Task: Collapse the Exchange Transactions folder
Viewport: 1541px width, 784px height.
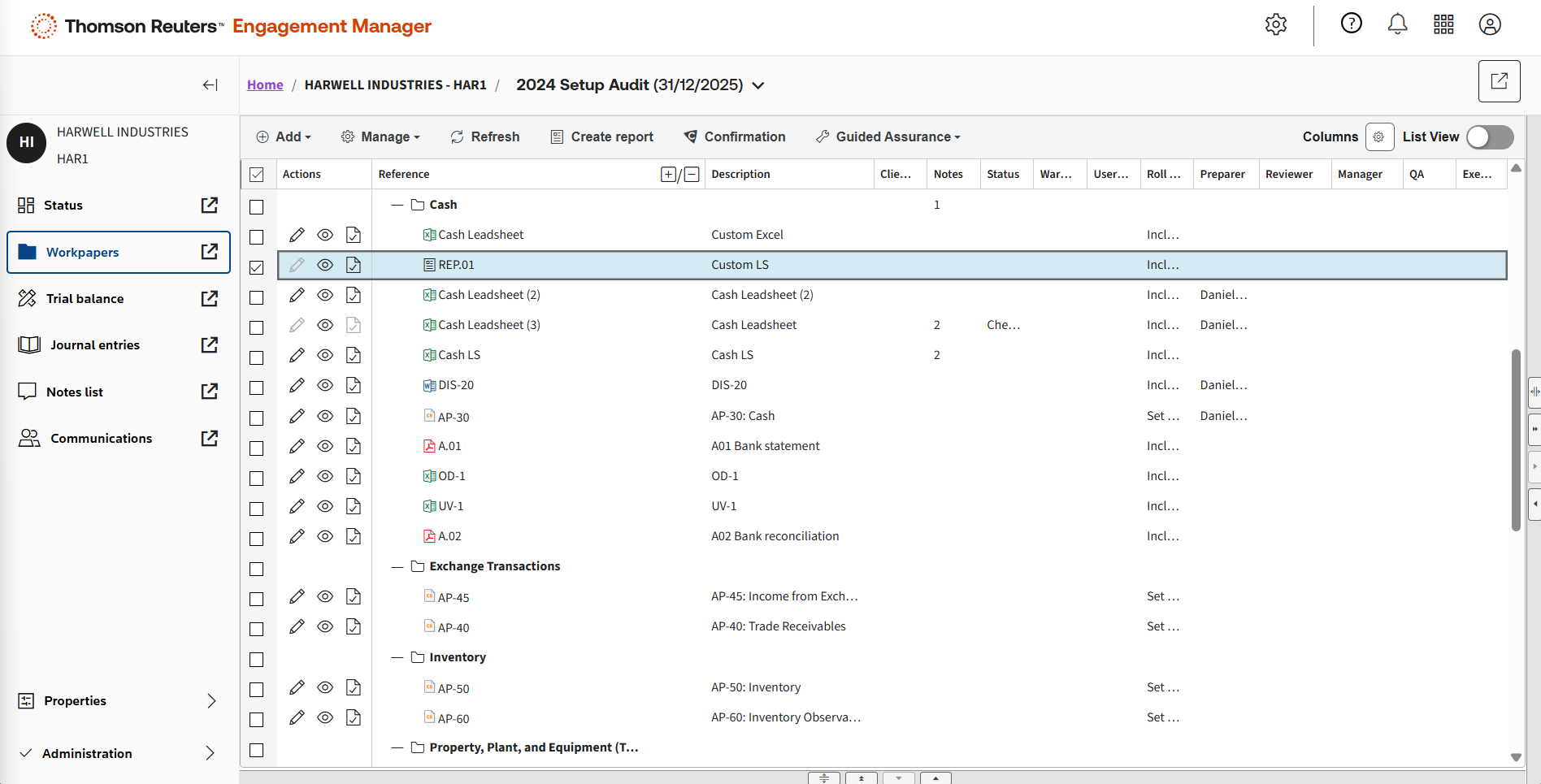Action: (397, 566)
